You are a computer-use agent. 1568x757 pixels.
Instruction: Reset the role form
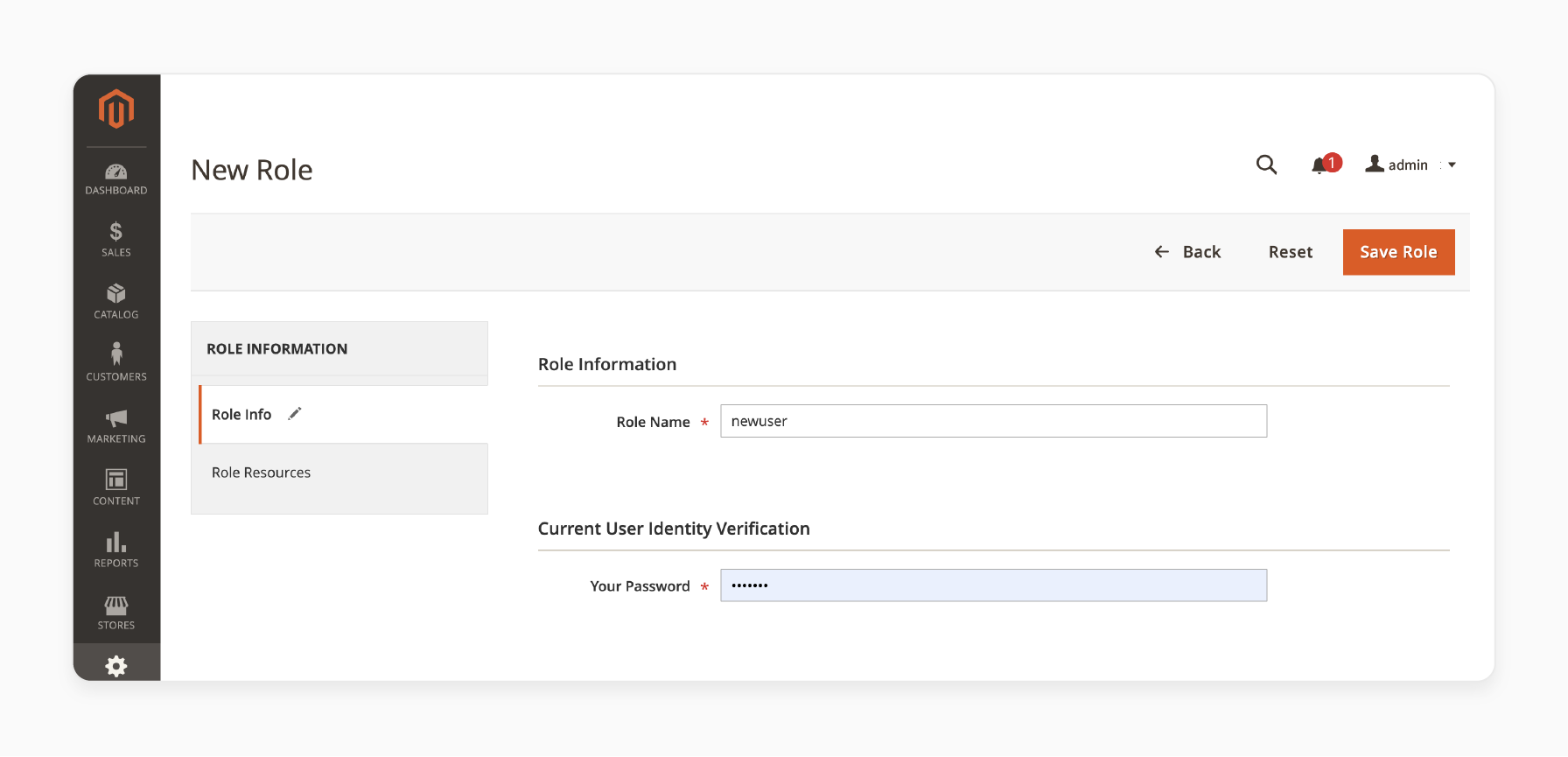tap(1291, 252)
